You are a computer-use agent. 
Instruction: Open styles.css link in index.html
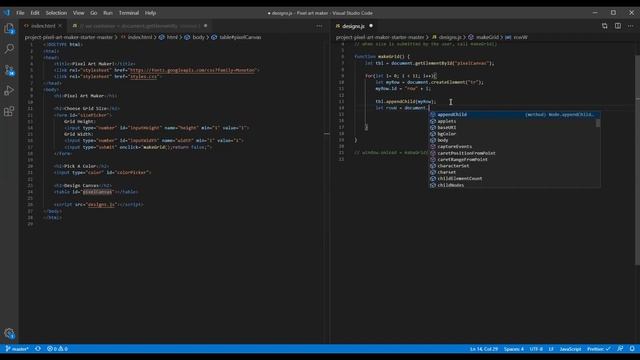pos(143,76)
